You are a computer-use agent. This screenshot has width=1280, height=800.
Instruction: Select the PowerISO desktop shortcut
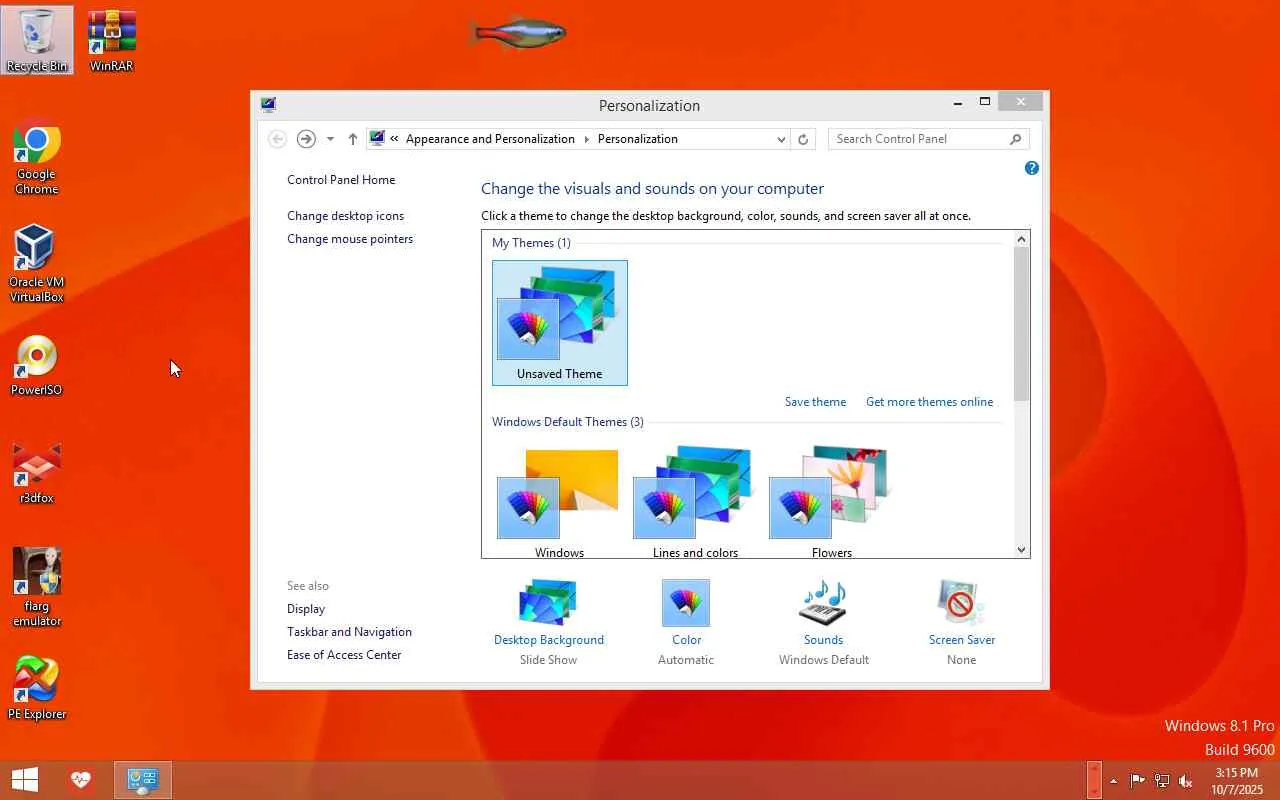point(37,366)
